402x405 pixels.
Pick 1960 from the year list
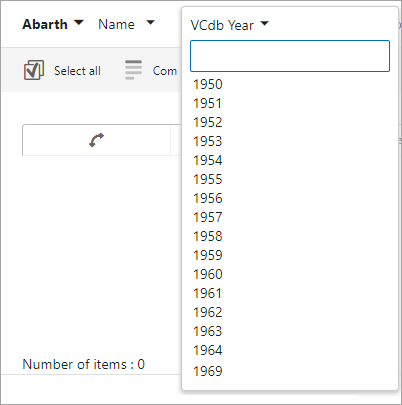pos(208,274)
